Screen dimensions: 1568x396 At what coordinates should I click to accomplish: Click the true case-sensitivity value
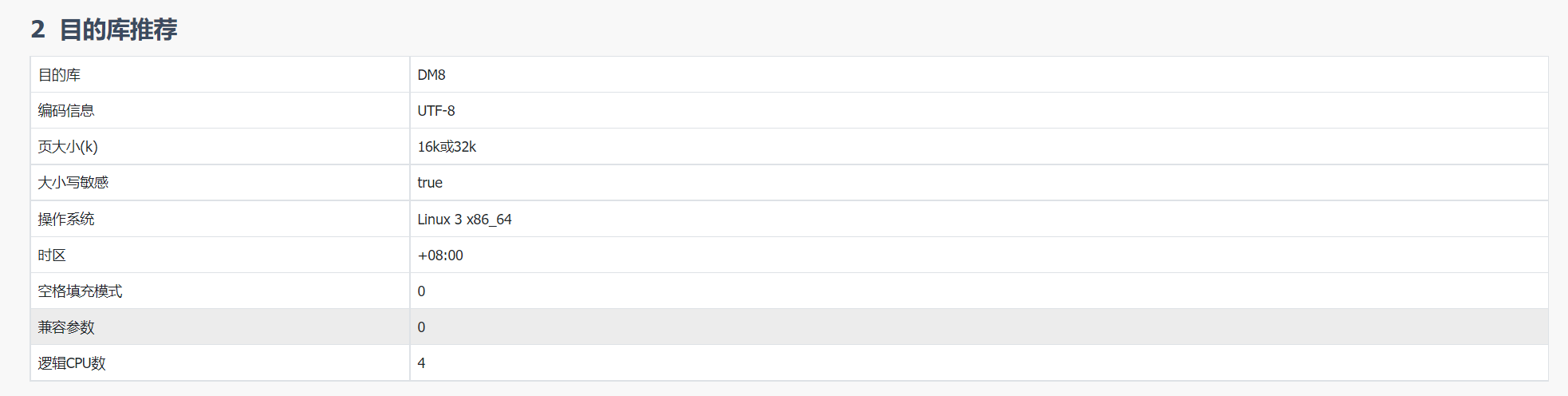(430, 182)
